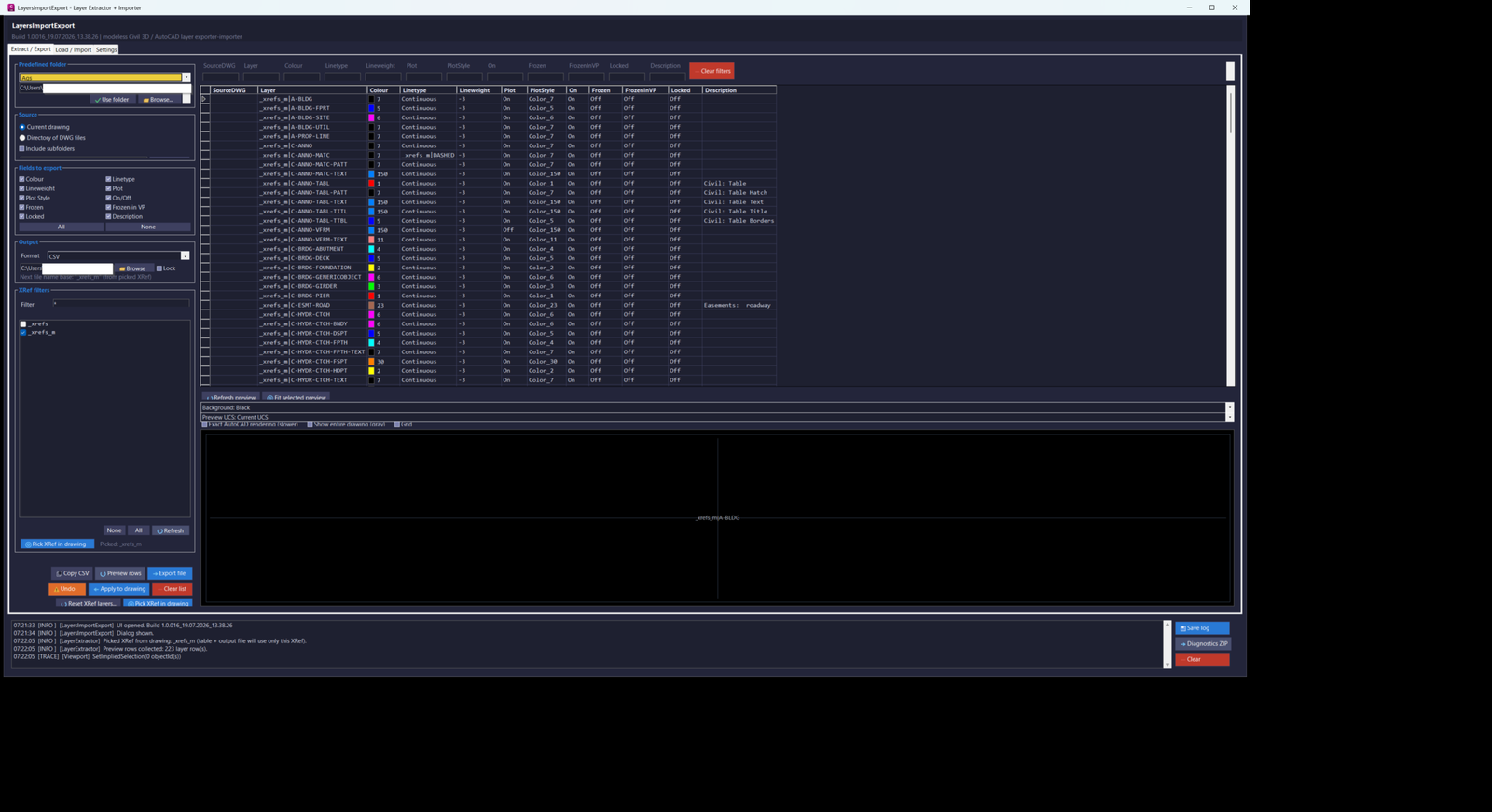The image size is (1492, 812).
Task: Click the Use folder checkmark button
Action: [x=112, y=99]
